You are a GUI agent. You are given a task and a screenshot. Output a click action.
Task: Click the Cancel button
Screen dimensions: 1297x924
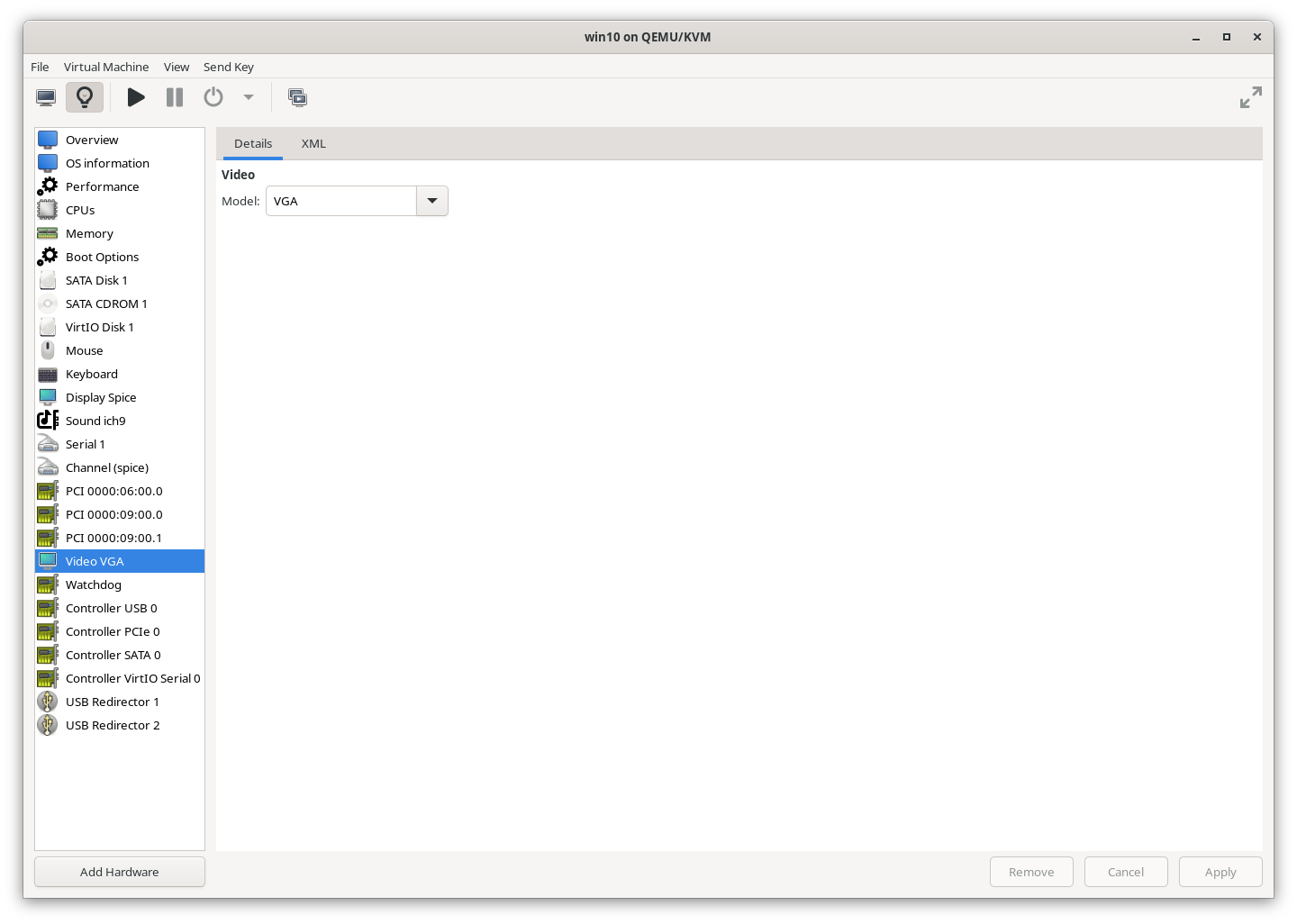click(1126, 872)
